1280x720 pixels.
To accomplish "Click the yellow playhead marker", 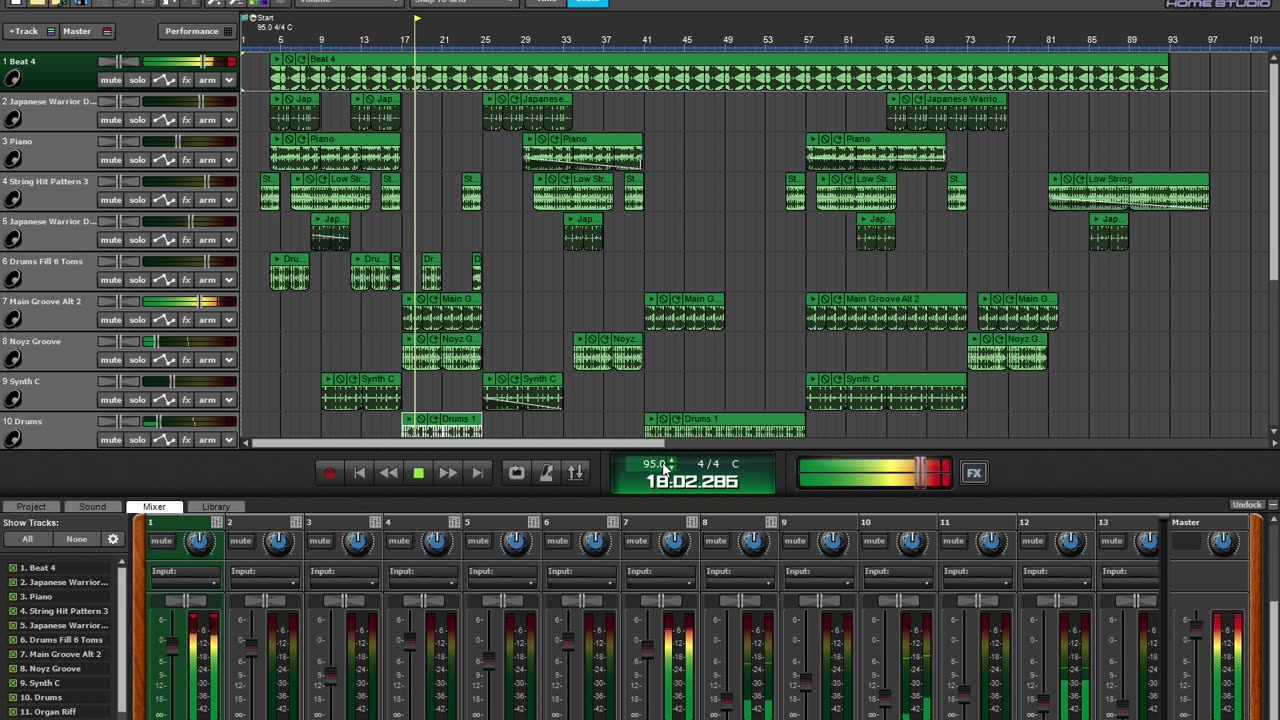I will (417, 19).
